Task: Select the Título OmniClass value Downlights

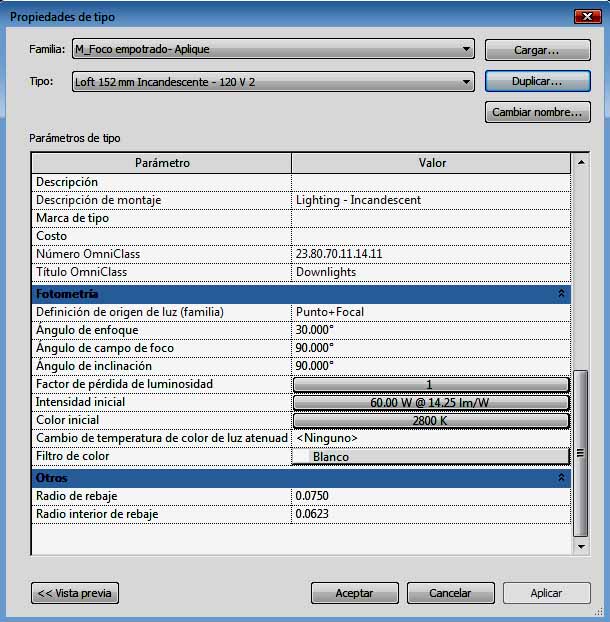Action: pos(431,272)
